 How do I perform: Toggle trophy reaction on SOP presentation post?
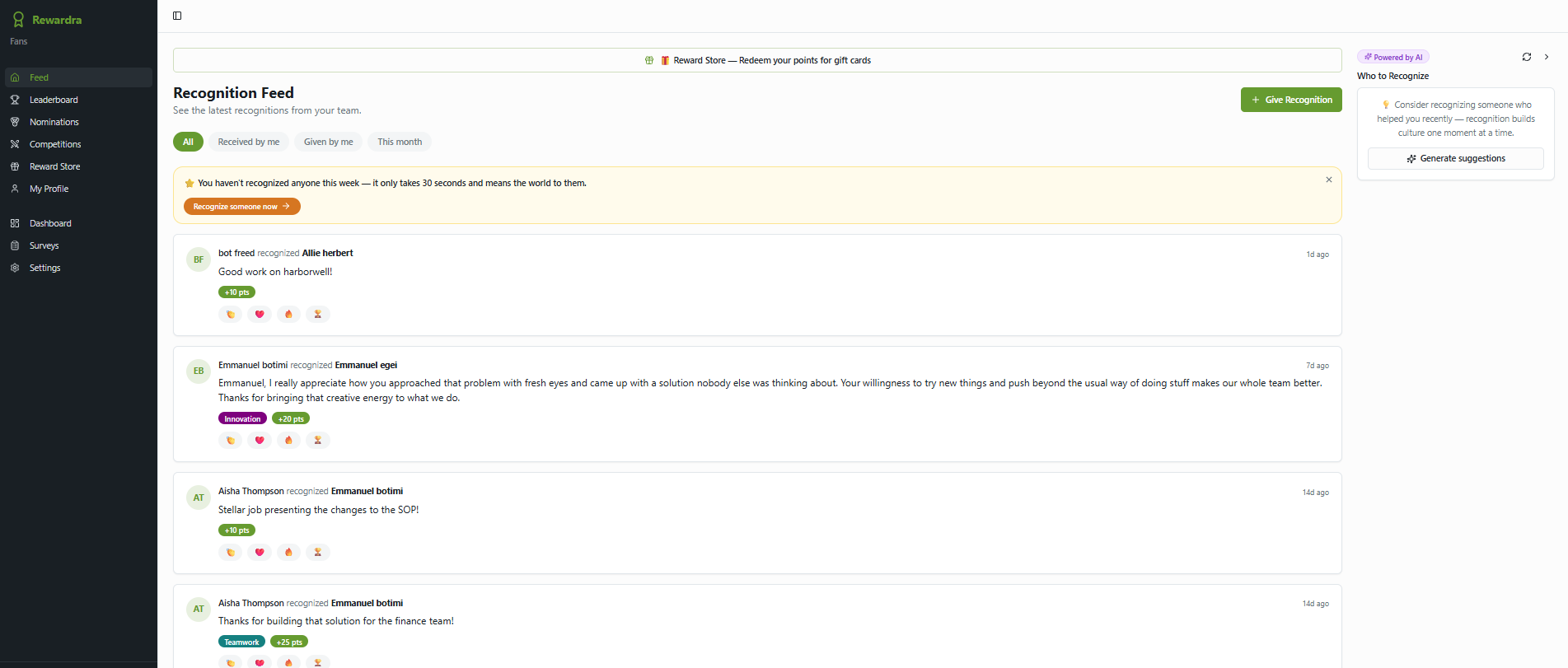[317, 552]
